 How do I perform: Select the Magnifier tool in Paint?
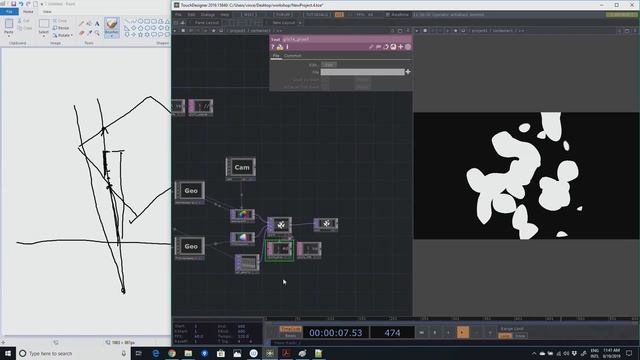[x=97, y=33]
